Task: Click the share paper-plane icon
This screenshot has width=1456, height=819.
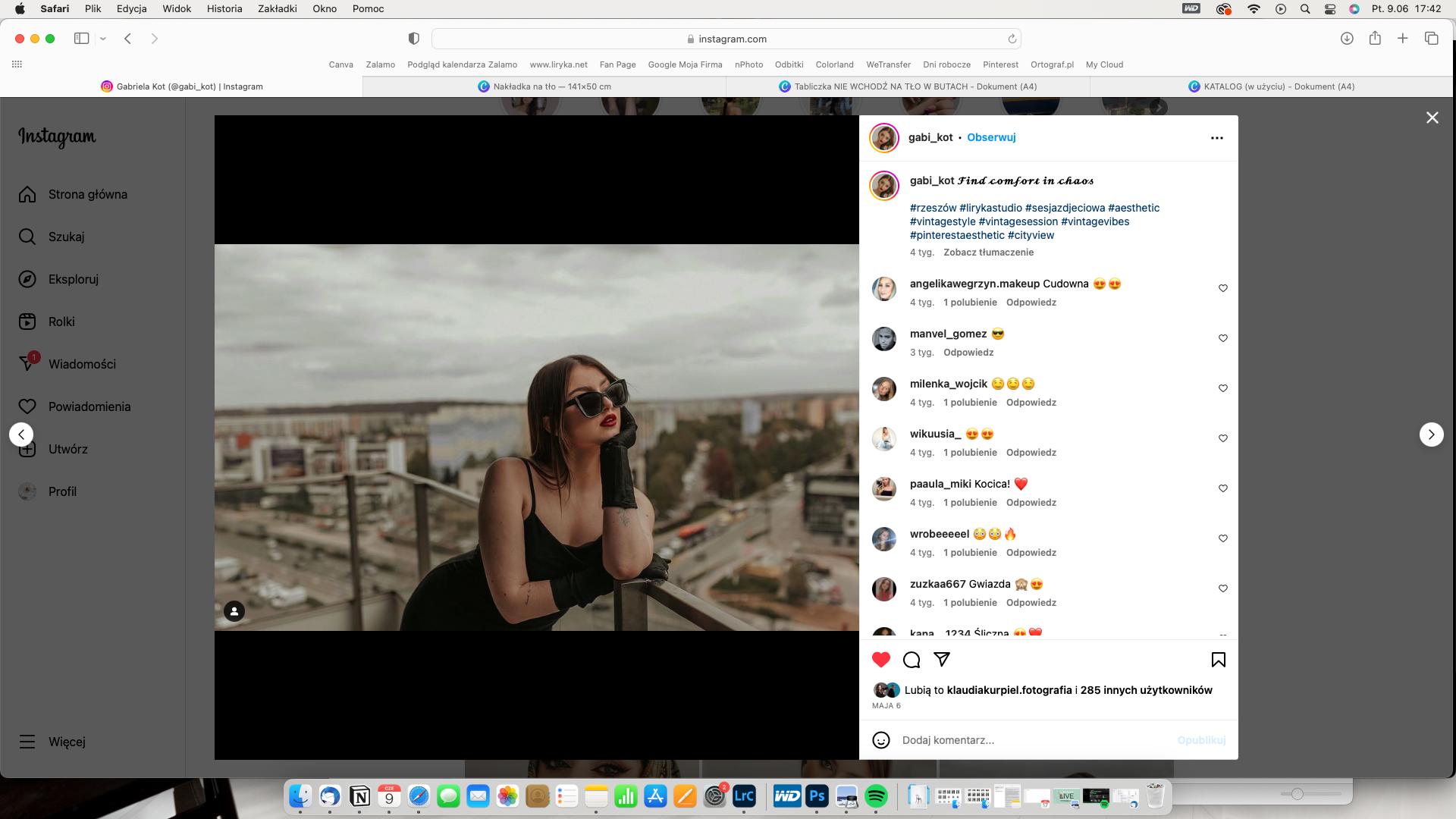Action: click(x=942, y=660)
